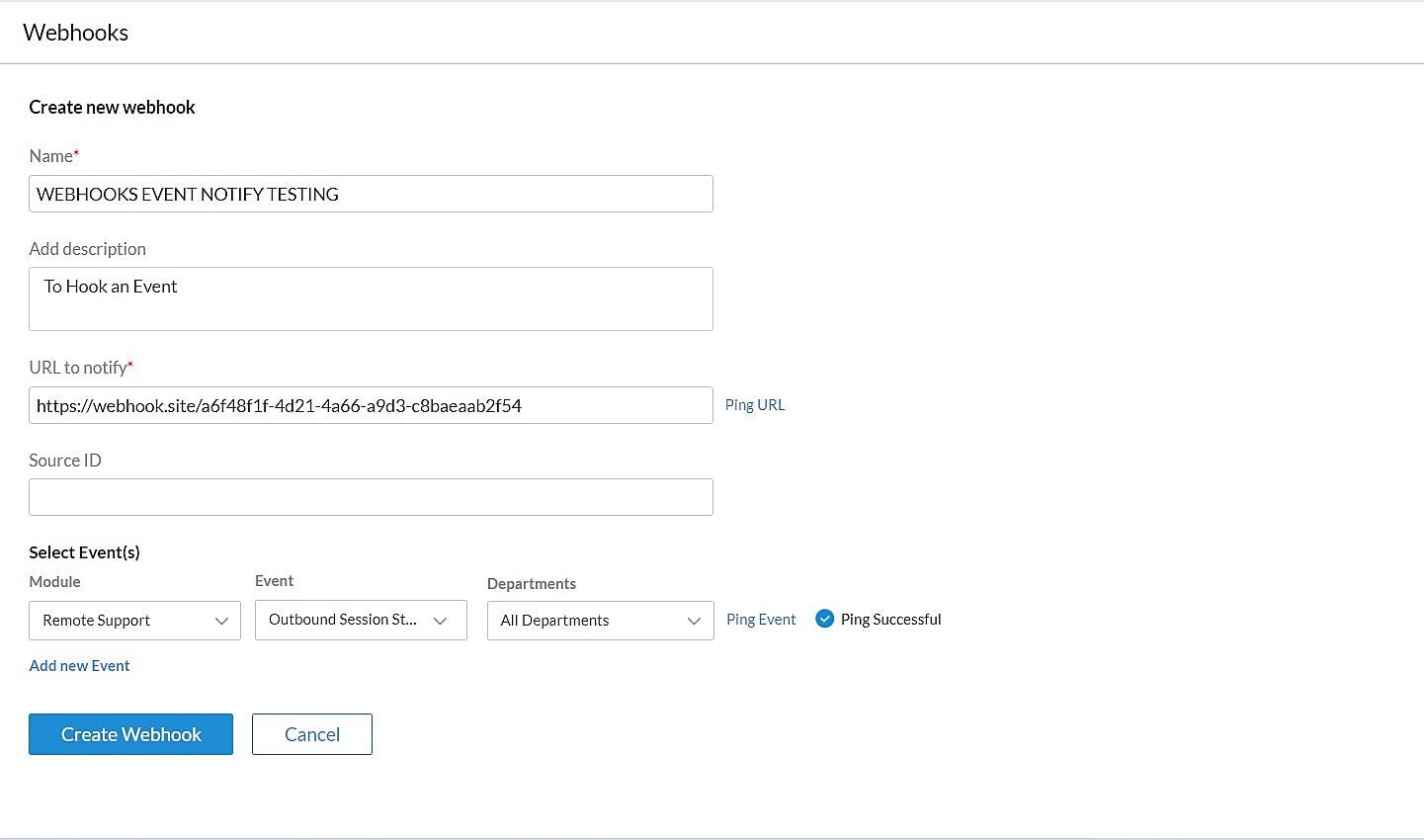The height and width of the screenshot is (840, 1424).
Task: Click the Ping Successful status text
Action: pyautogui.click(x=890, y=620)
